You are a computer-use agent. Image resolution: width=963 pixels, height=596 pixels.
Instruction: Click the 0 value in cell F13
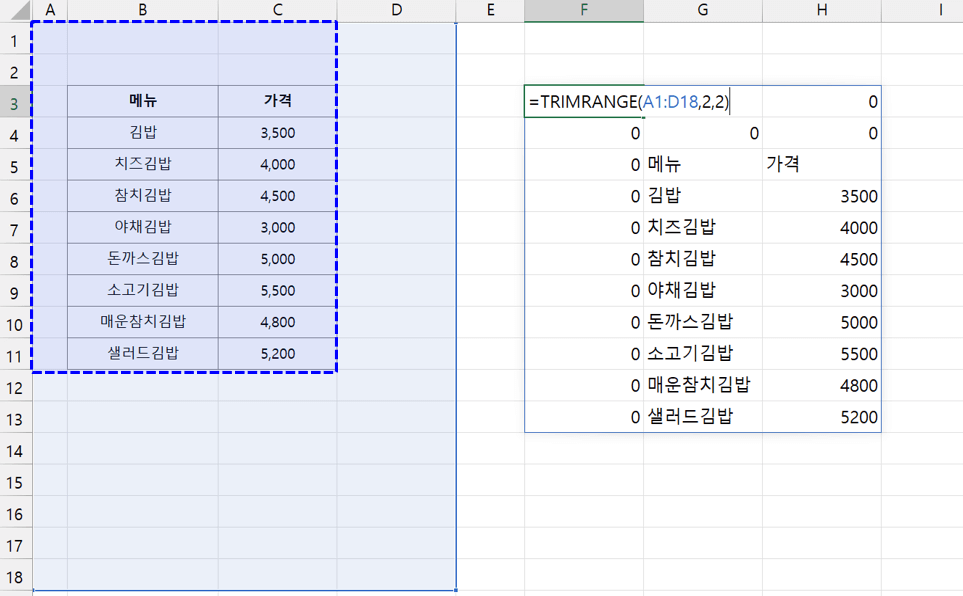635,417
